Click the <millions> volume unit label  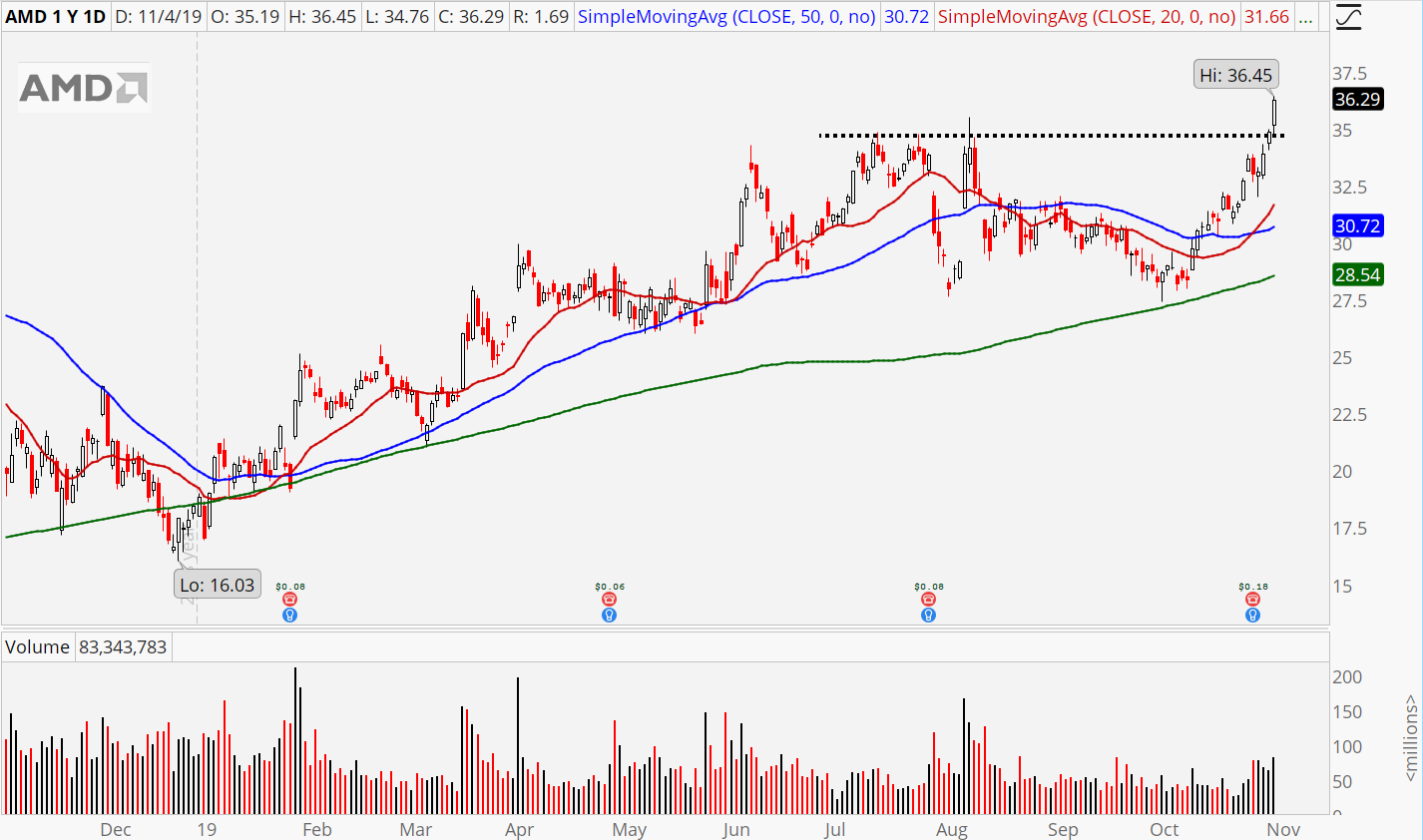[x=1410, y=738]
